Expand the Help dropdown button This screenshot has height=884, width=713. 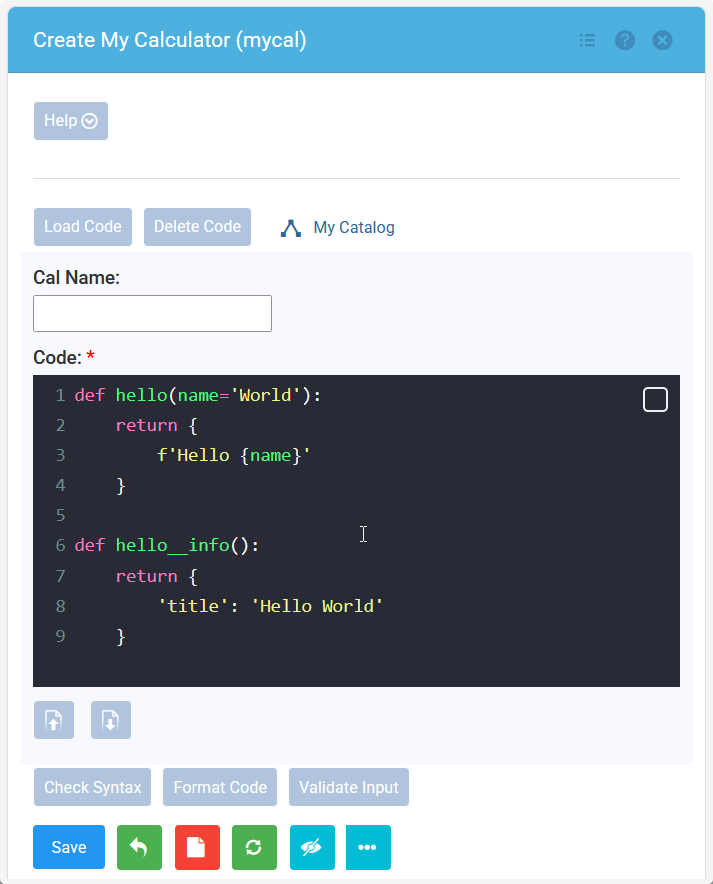point(71,121)
